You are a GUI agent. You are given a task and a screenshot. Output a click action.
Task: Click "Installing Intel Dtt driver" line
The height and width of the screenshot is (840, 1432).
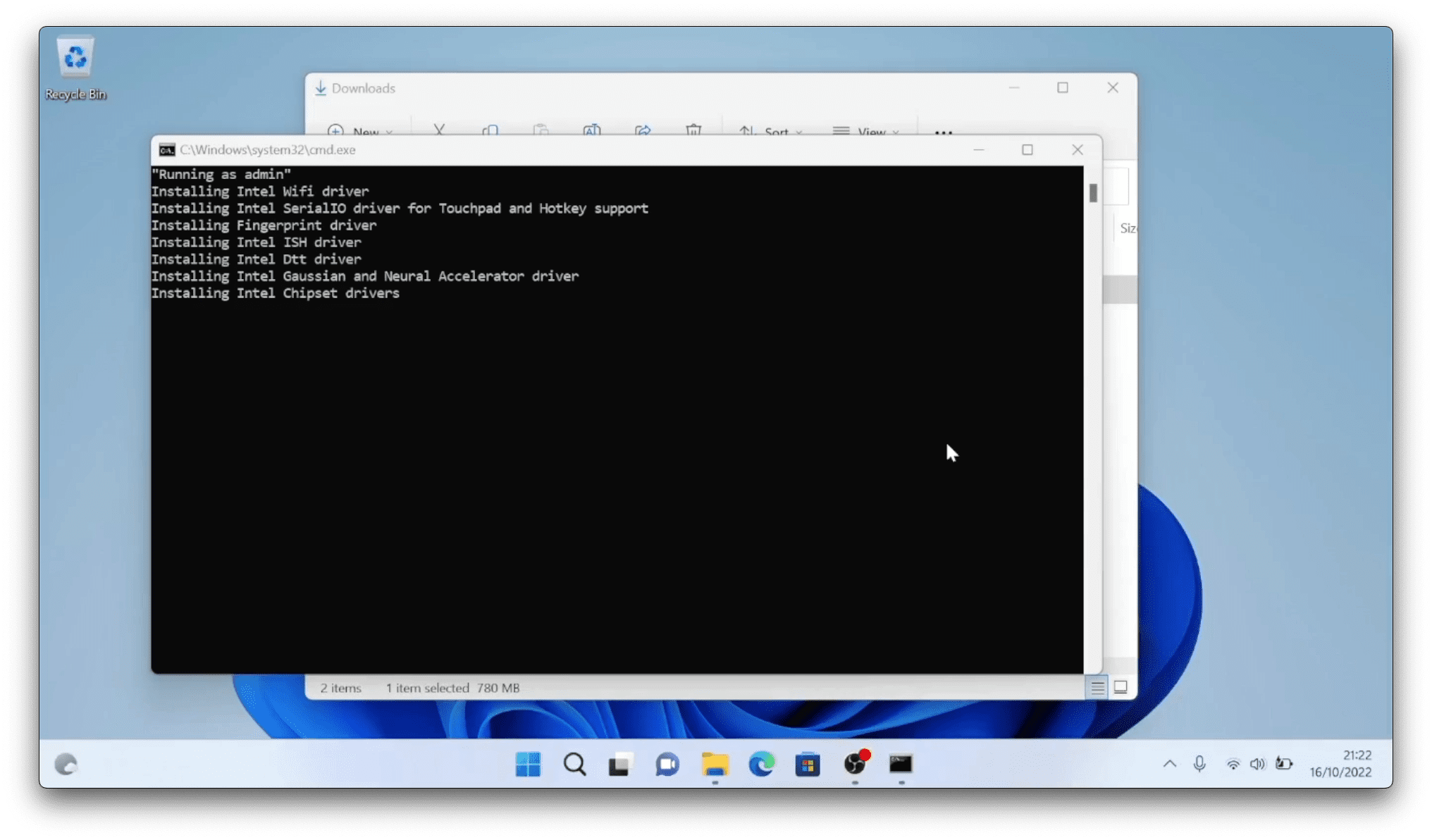(x=257, y=259)
